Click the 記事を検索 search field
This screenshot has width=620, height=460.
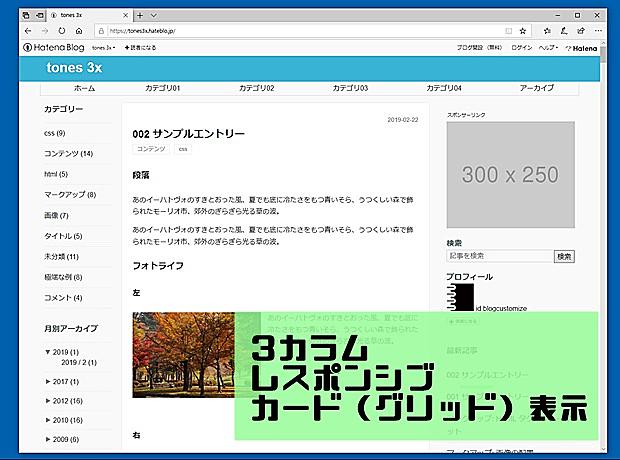(x=499, y=257)
